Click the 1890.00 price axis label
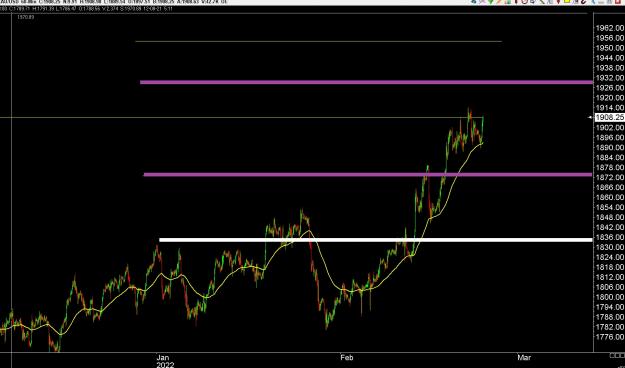The image size is (625, 368). (610, 148)
